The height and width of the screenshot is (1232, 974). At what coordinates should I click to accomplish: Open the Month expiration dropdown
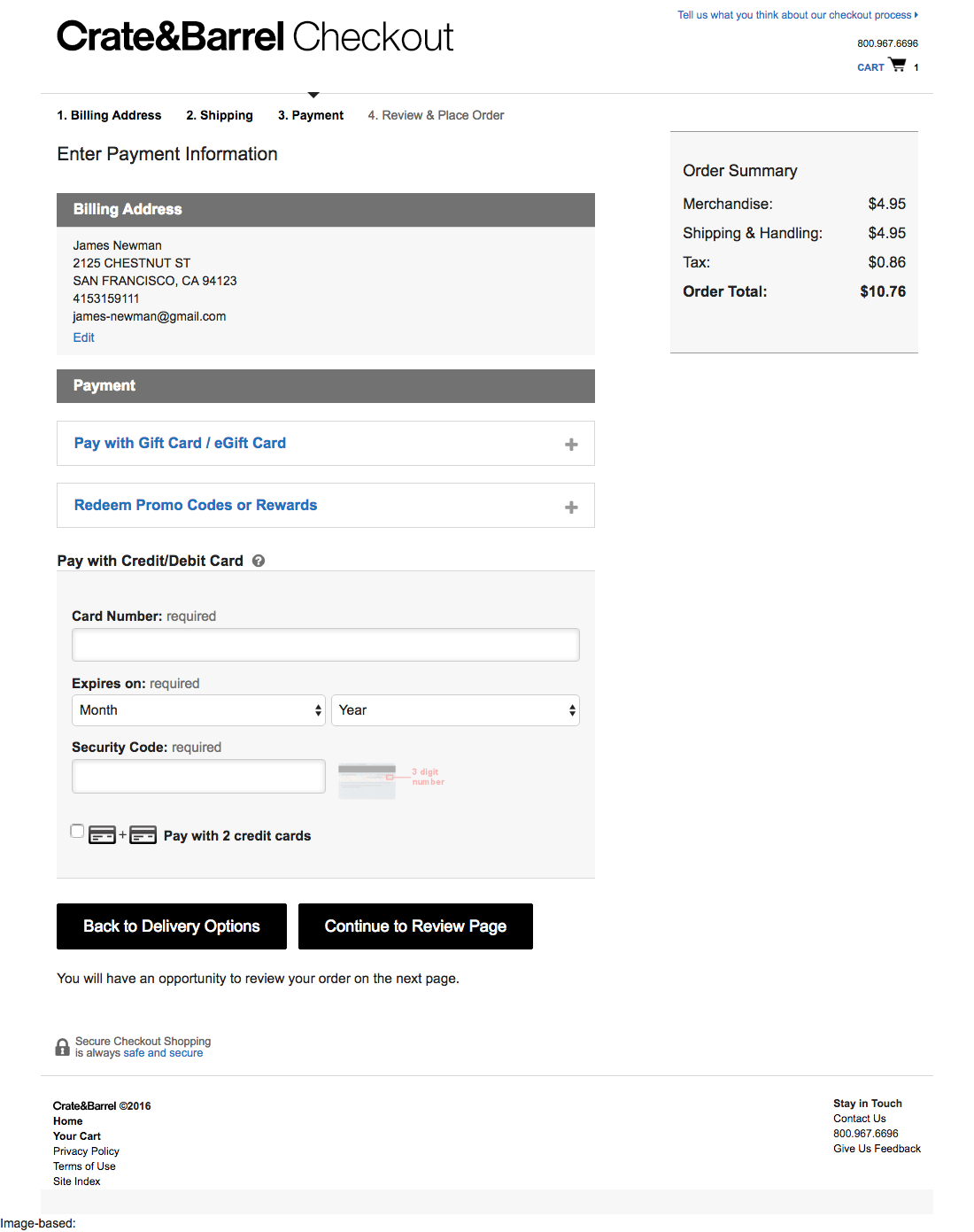(197, 709)
